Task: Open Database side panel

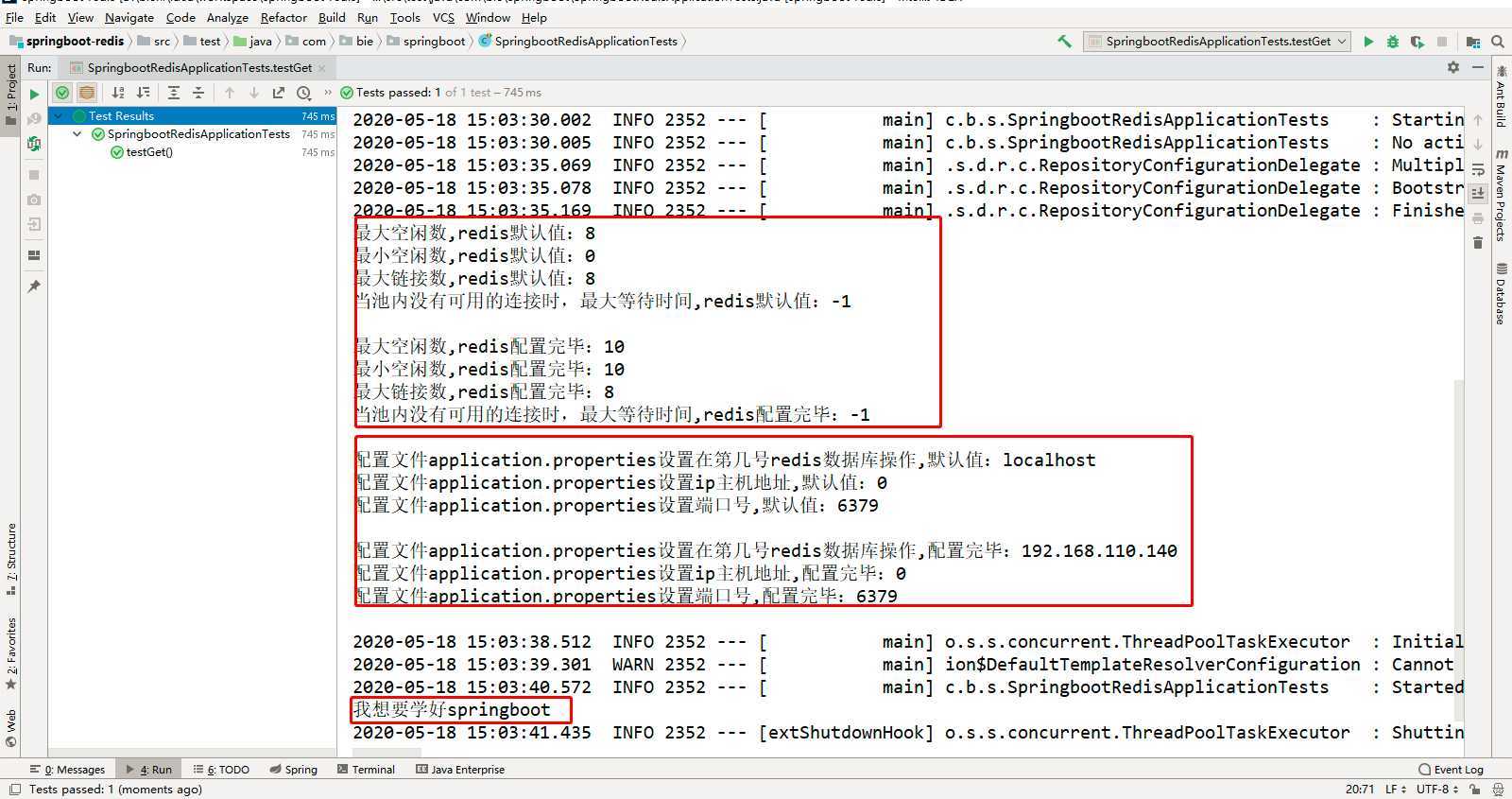Action: 1501,295
